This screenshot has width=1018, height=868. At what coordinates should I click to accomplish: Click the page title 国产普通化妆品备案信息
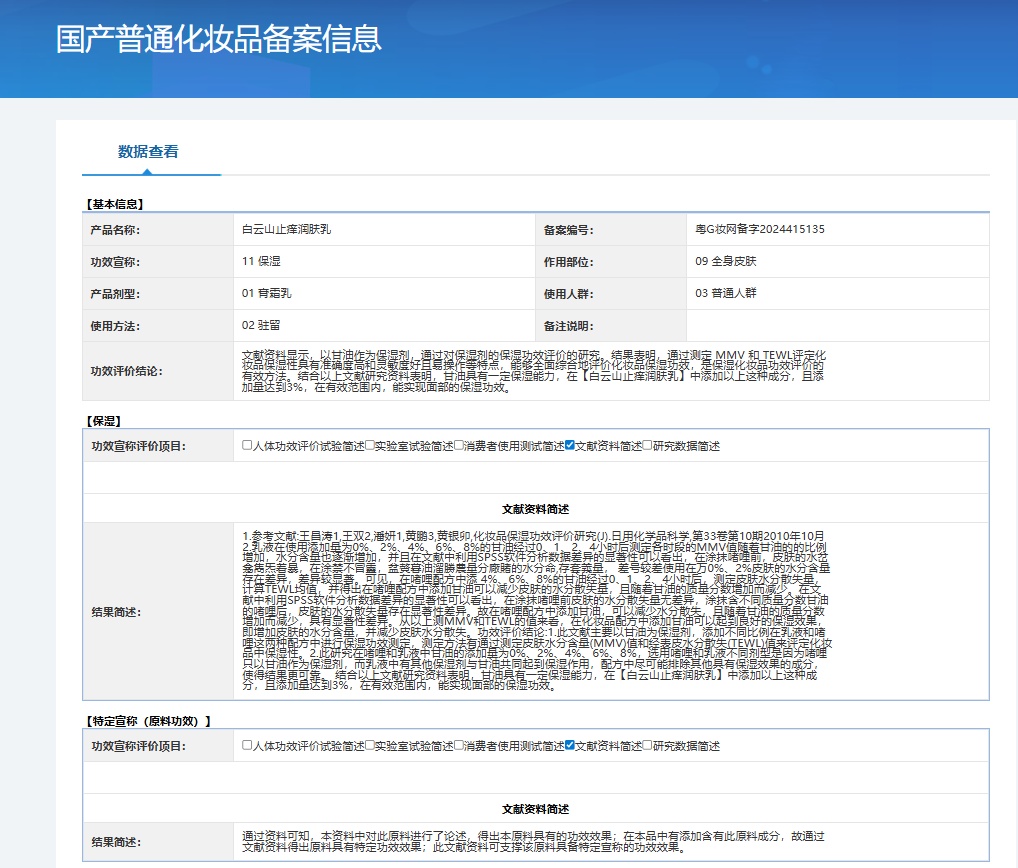(218, 39)
